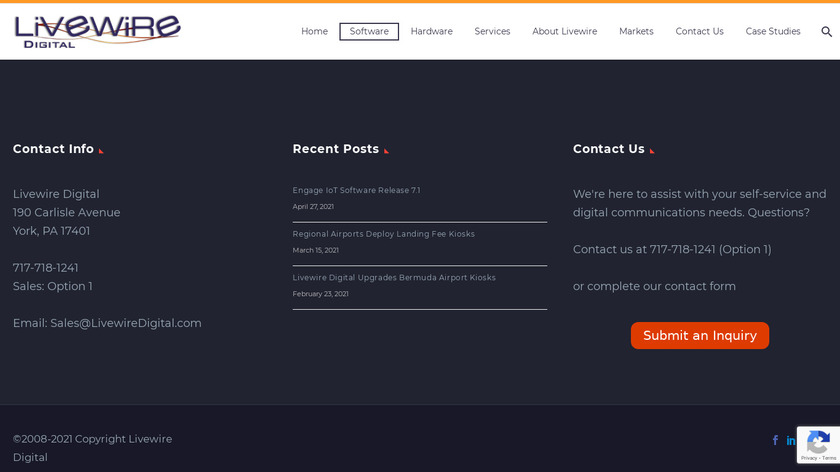840x472 pixels.
Task: Click the 'February 23, 2021' post date
Action: pos(320,294)
